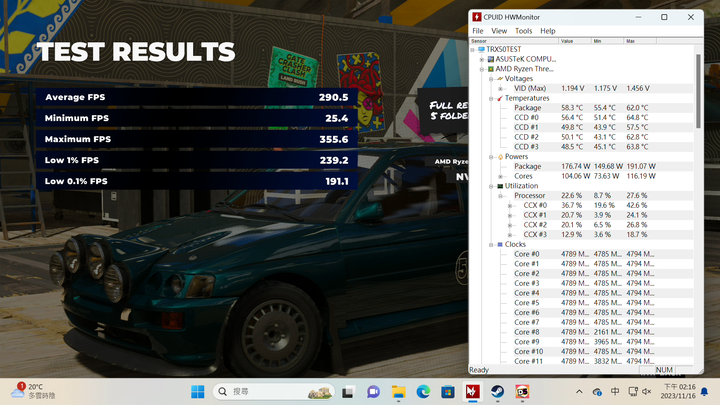Click the Minimum FPS result row

click(197, 118)
